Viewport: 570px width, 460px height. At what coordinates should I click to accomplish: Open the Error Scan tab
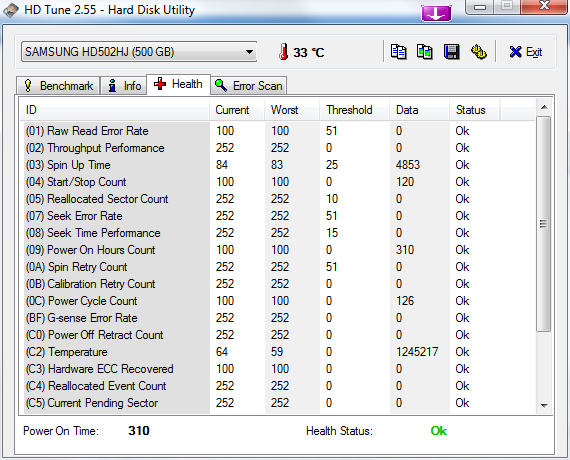[x=249, y=86]
